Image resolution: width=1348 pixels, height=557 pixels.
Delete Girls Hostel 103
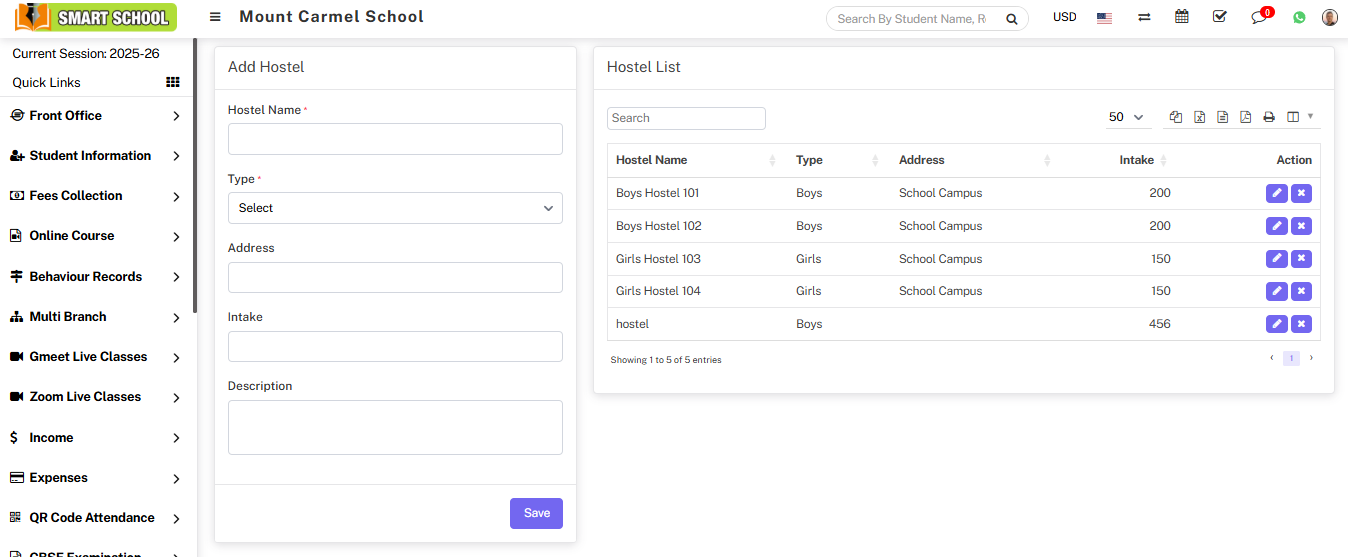(x=1301, y=259)
